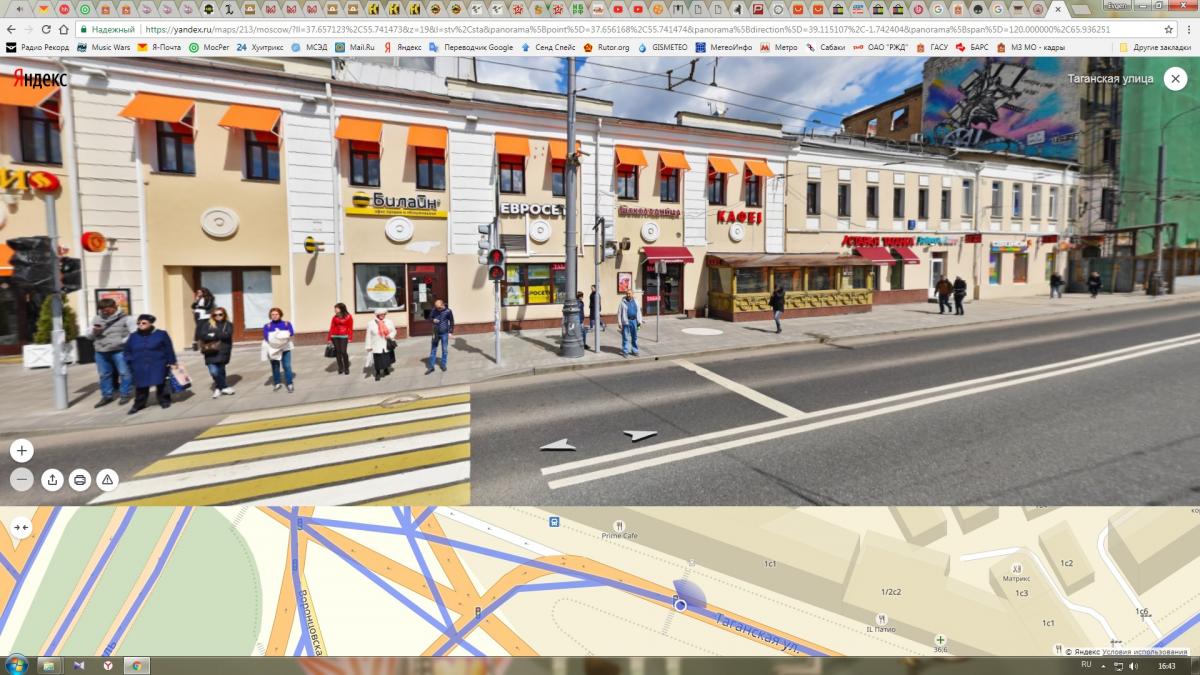Screen dimensions: 1200x675
Task: Open the Yandex logo link
Action: (x=40, y=78)
